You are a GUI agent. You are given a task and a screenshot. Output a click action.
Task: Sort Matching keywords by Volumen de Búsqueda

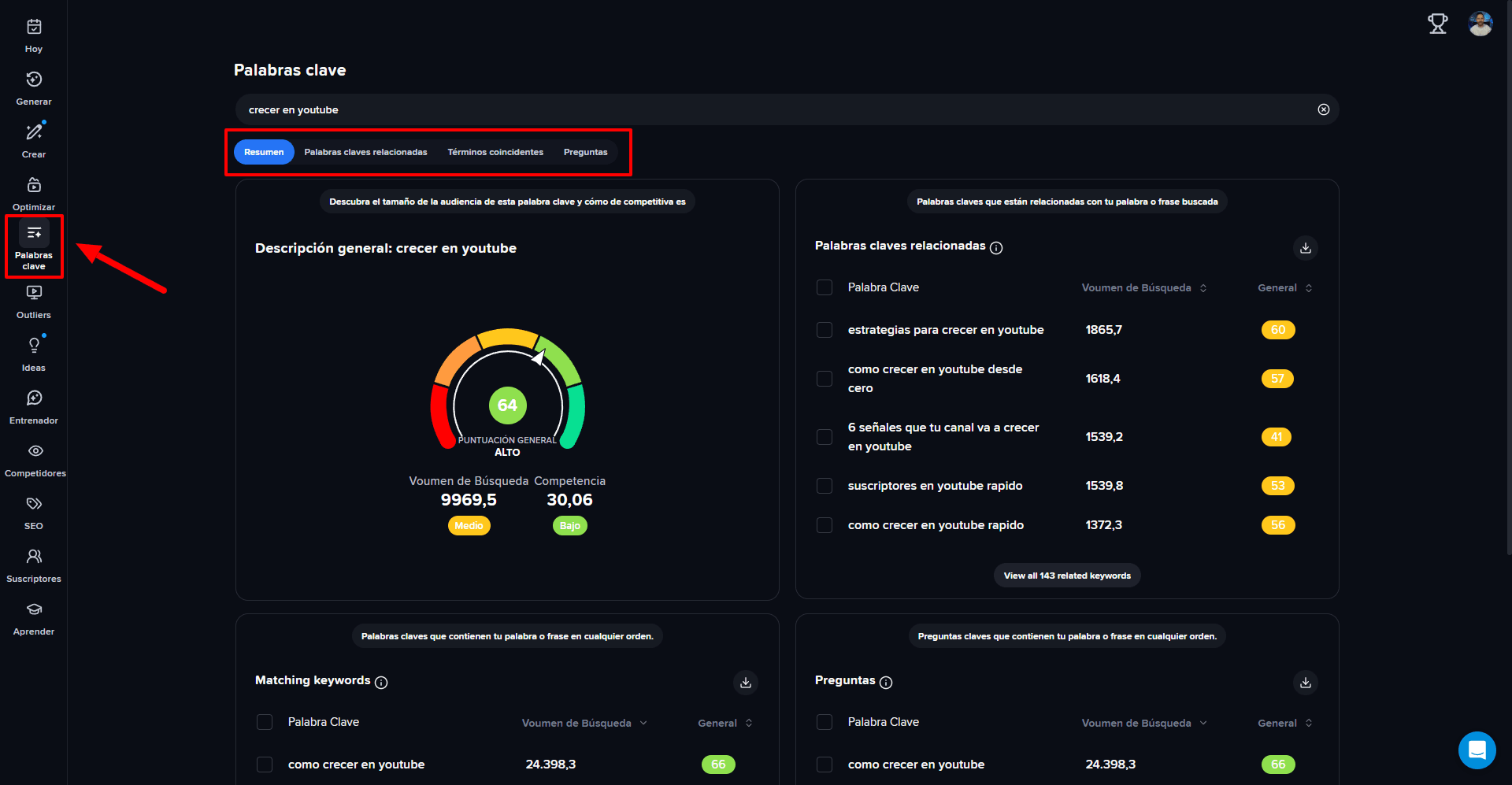tap(584, 723)
